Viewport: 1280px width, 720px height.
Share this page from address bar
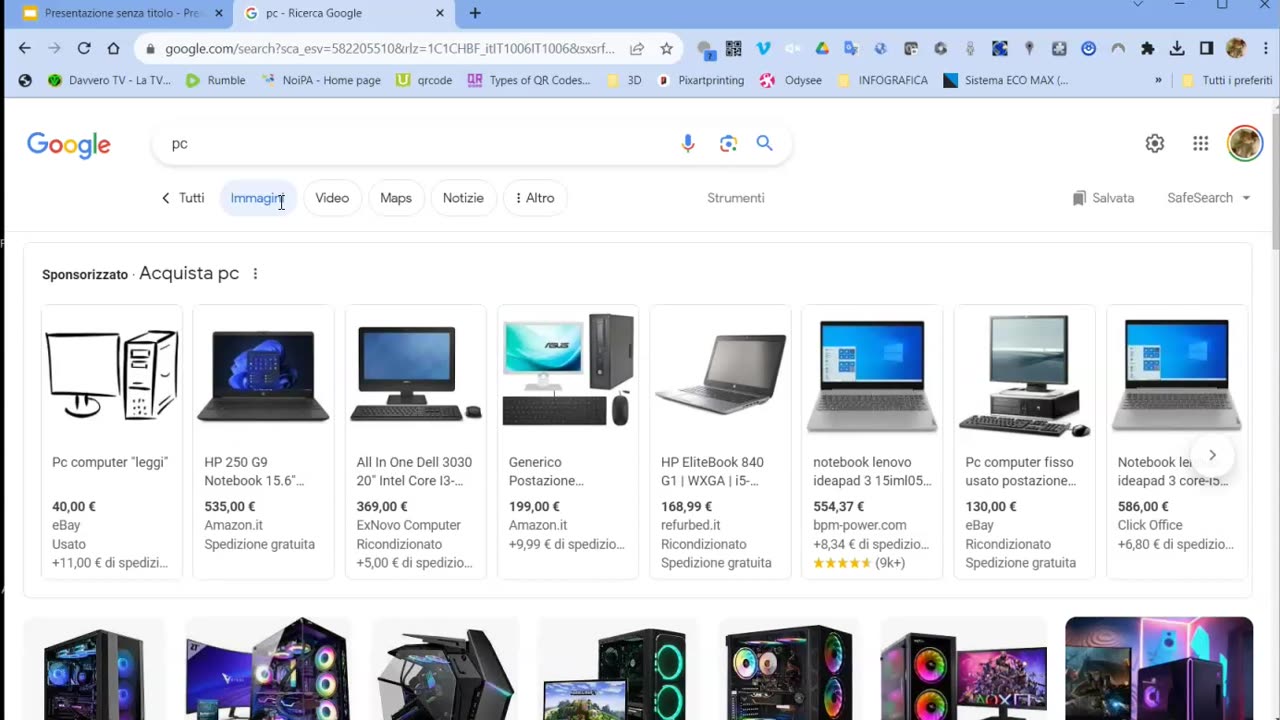point(637,48)
